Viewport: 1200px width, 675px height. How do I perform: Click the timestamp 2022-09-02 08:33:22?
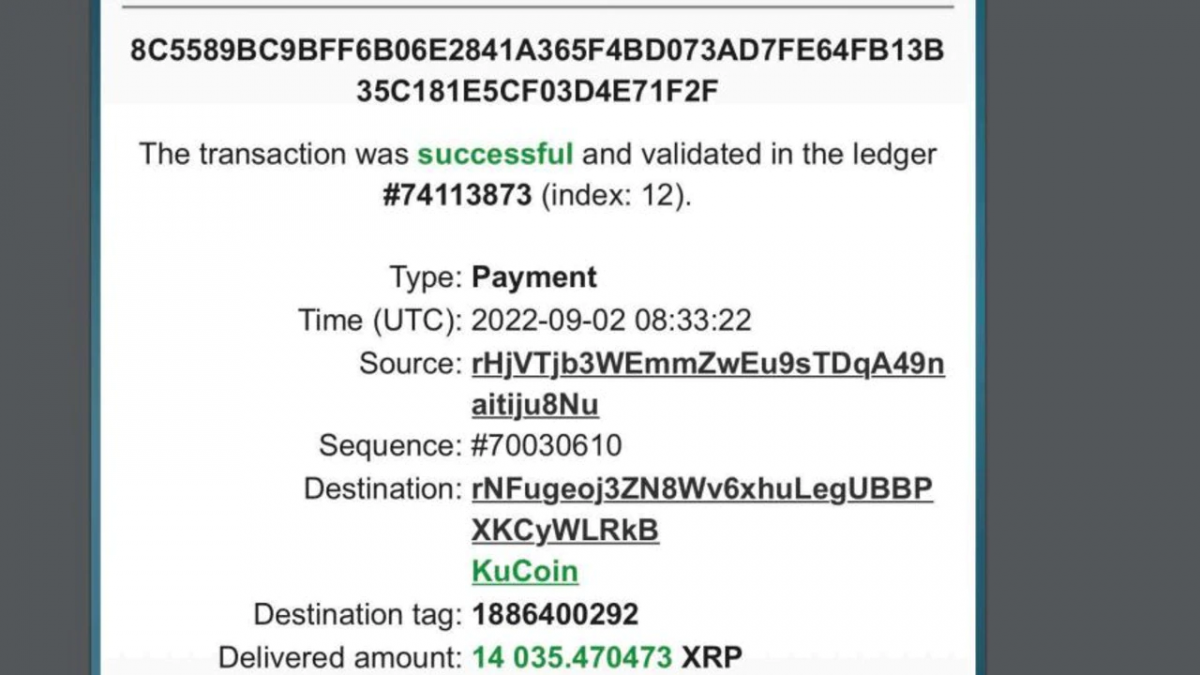point(611,321)
